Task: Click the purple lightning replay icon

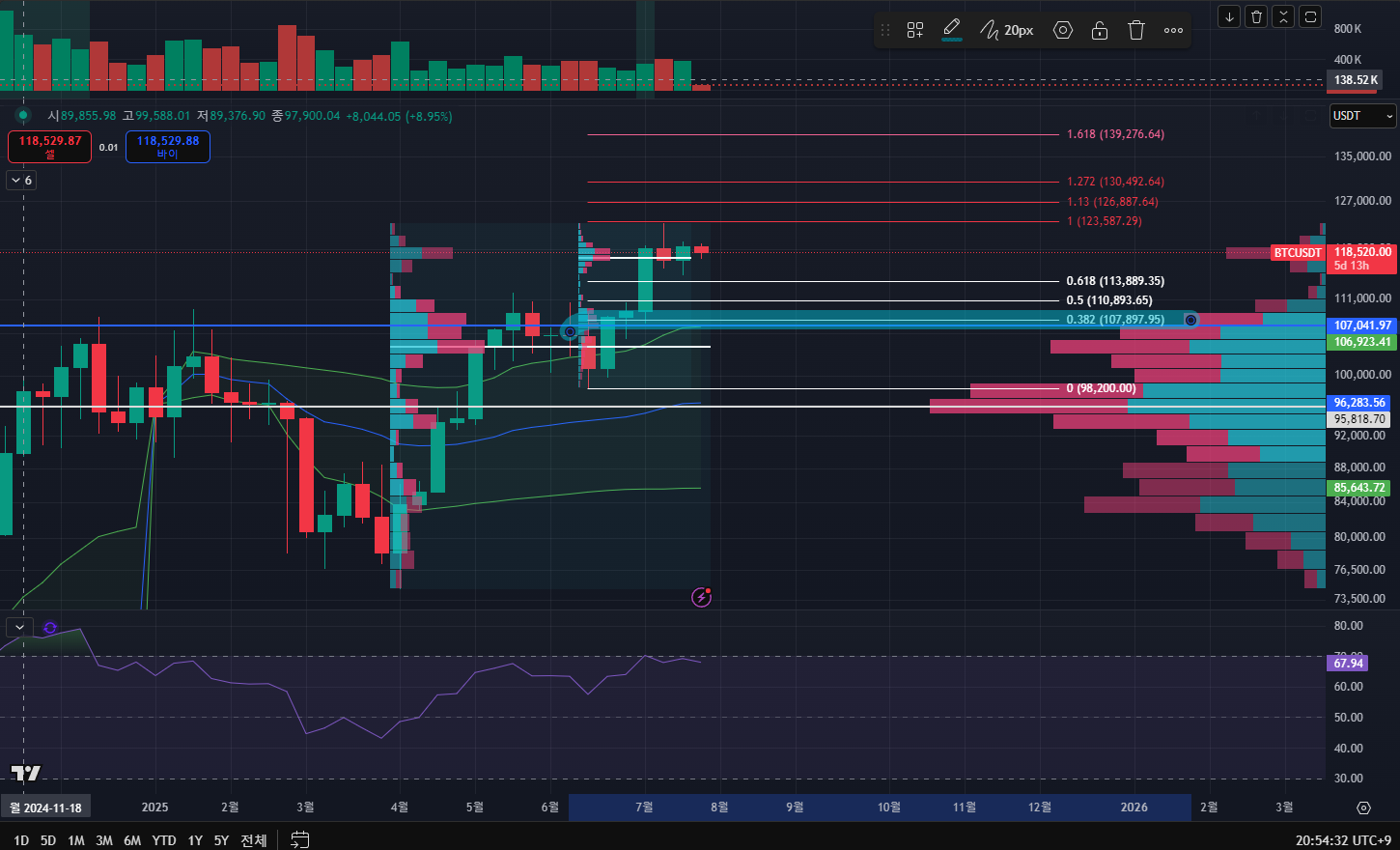Action: point(702,597)
